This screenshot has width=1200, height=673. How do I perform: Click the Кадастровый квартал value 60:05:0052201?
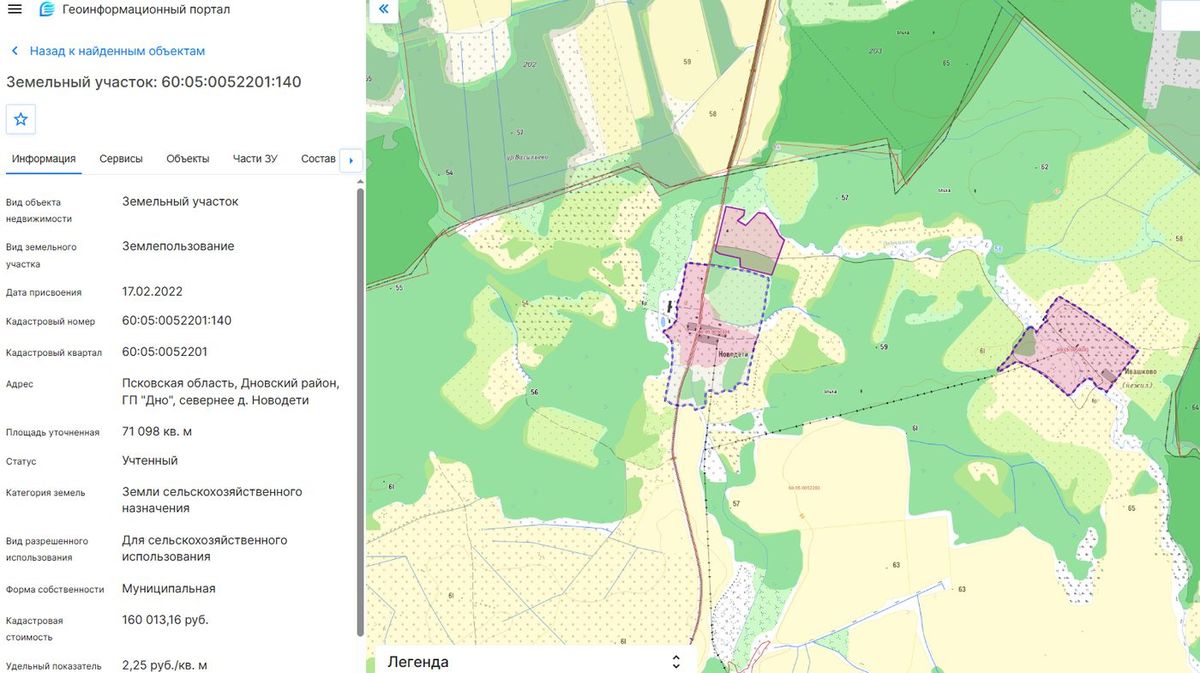(x=165, y=352)
